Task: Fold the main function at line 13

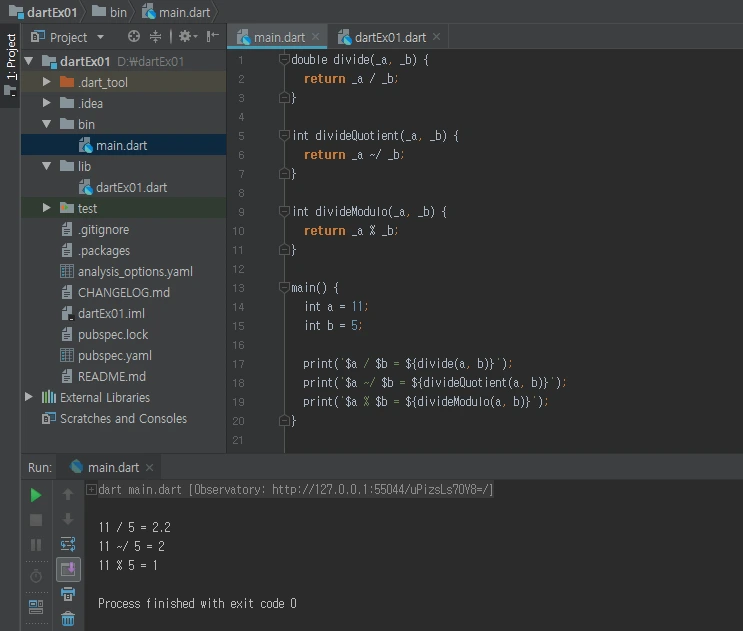Action: pos(284,287)
